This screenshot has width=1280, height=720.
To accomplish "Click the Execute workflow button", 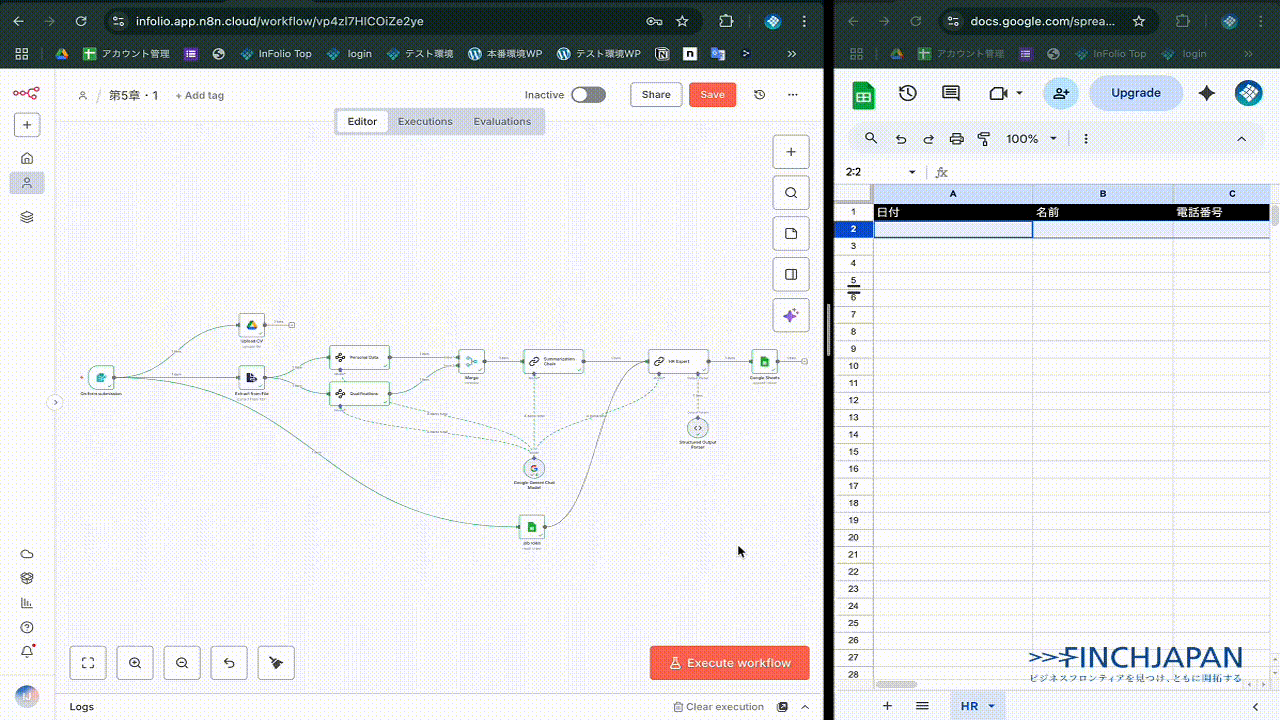I will click(729, 663).
